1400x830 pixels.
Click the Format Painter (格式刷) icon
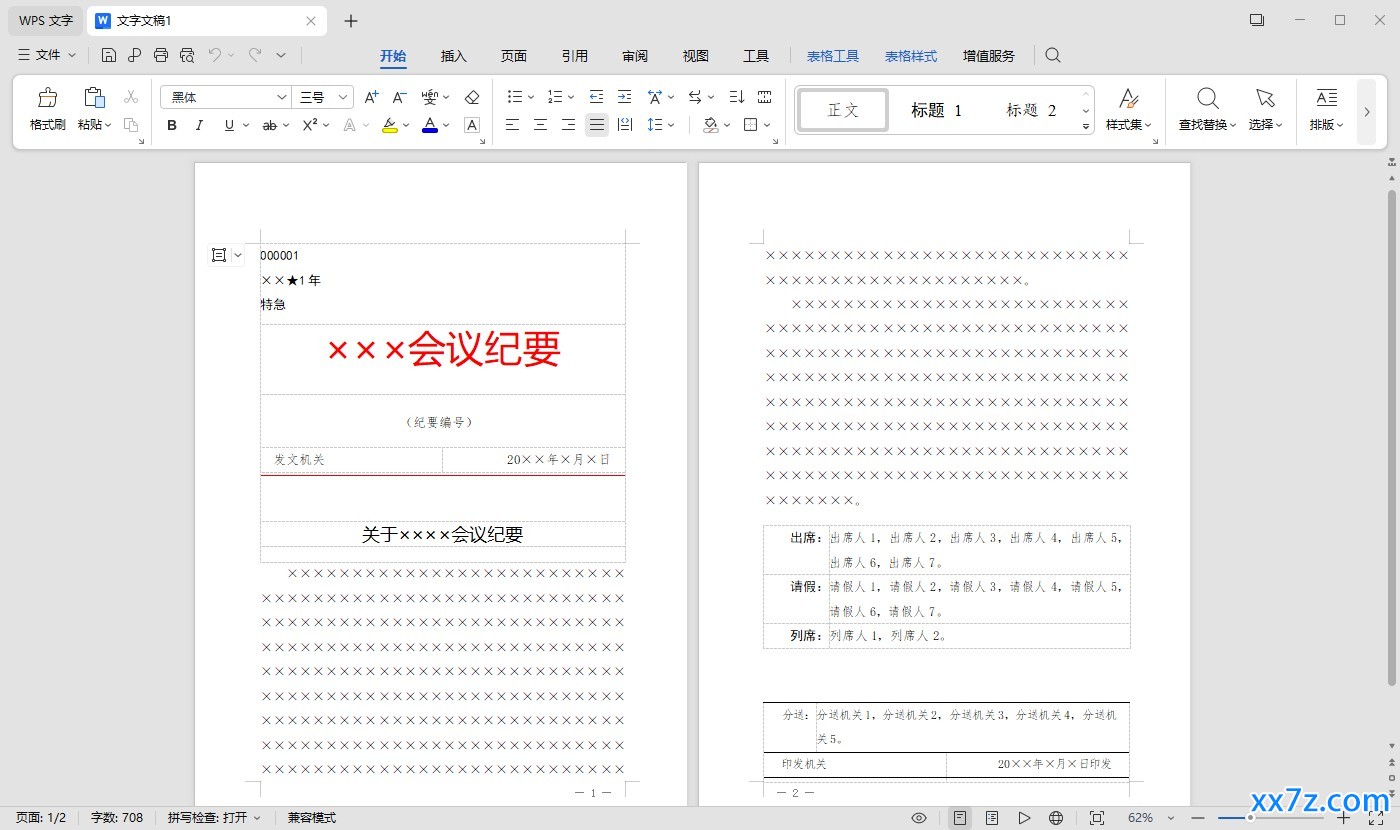pyautogui.click(x=47, y=109)
